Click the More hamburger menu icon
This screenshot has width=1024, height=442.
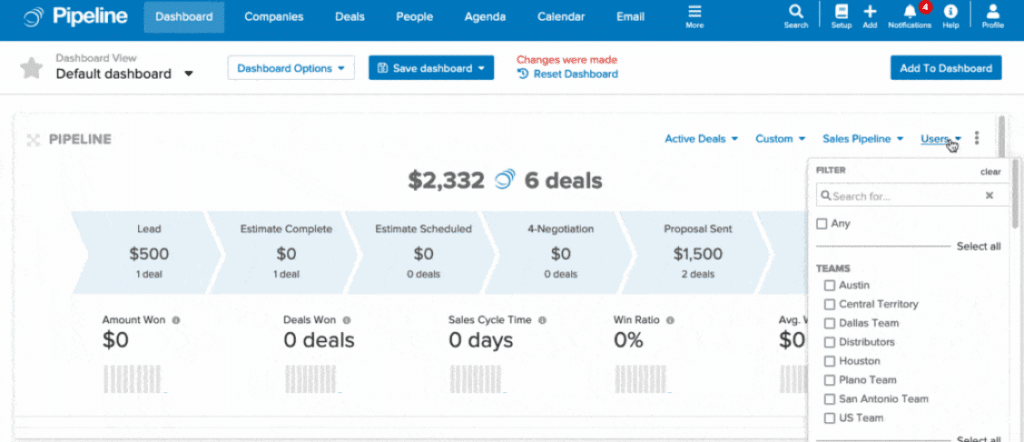click(x=694, y=13)
